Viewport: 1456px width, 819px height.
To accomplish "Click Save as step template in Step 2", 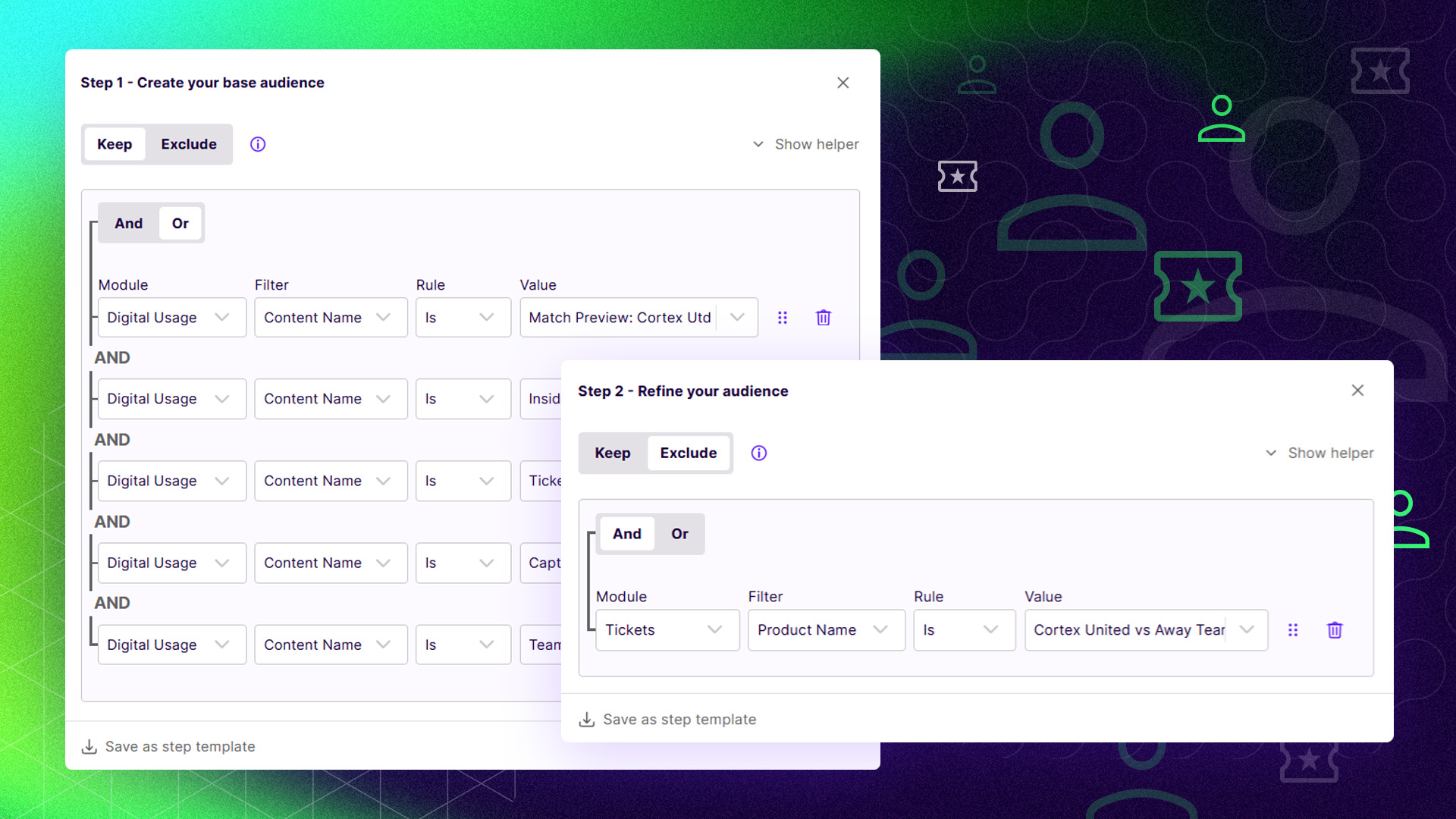I will (679, 720).
